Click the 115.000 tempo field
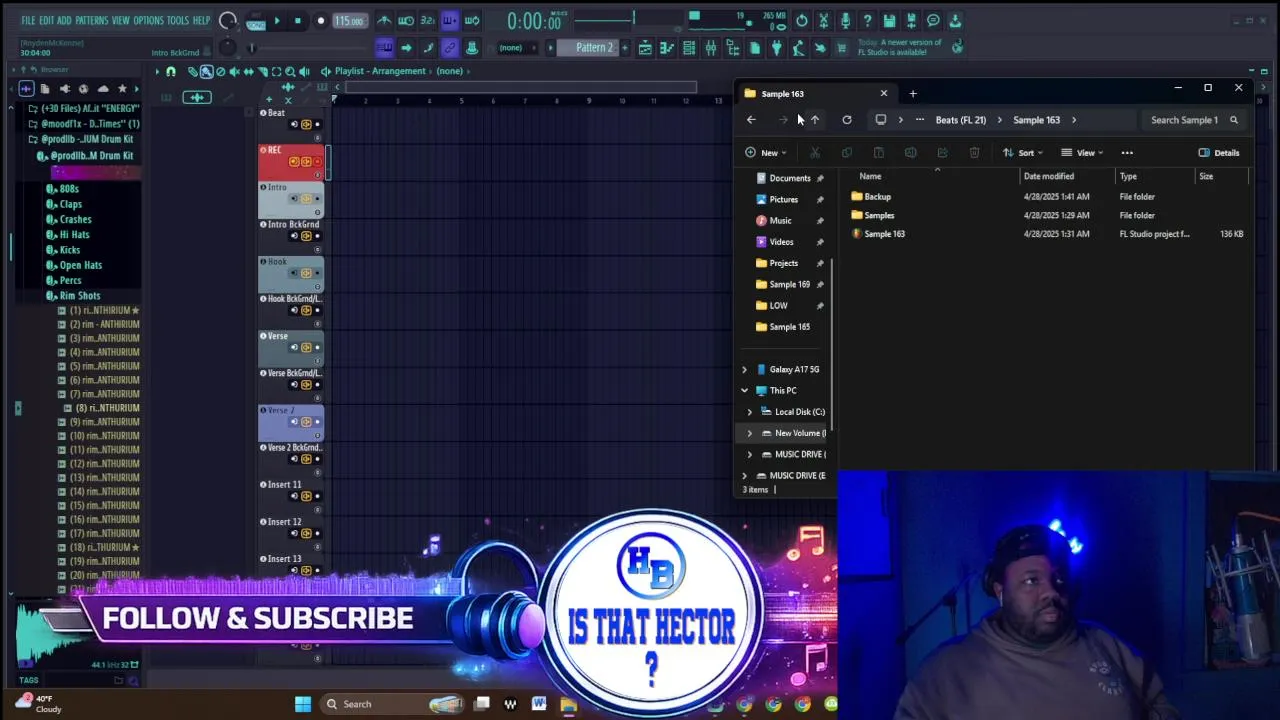 349,21
